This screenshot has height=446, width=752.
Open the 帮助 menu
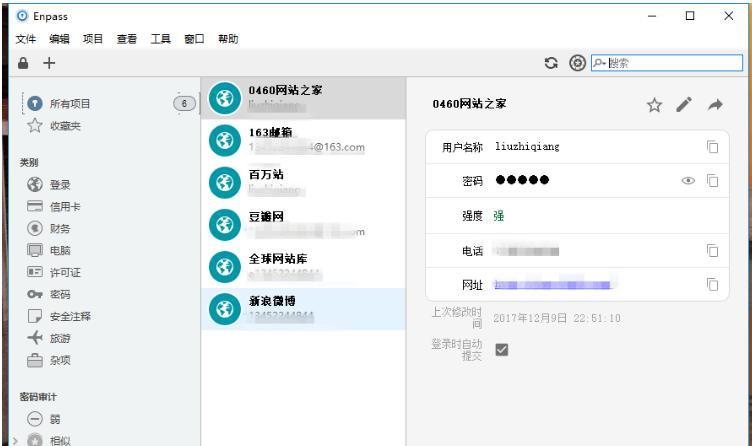(x=228, y=39)
